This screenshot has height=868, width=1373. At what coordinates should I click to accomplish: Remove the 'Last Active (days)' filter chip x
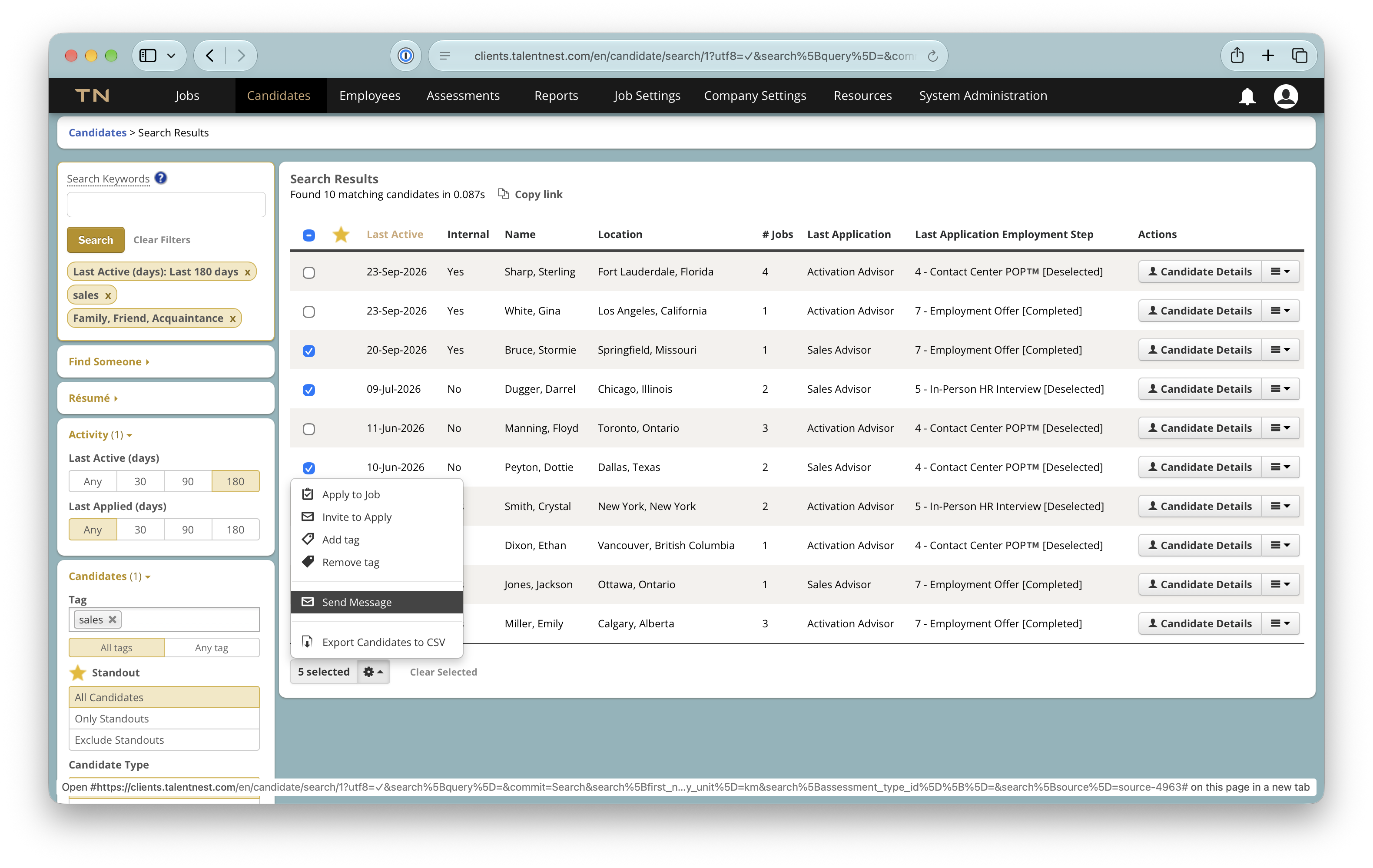pyautogui.click(x=248, y=272)
